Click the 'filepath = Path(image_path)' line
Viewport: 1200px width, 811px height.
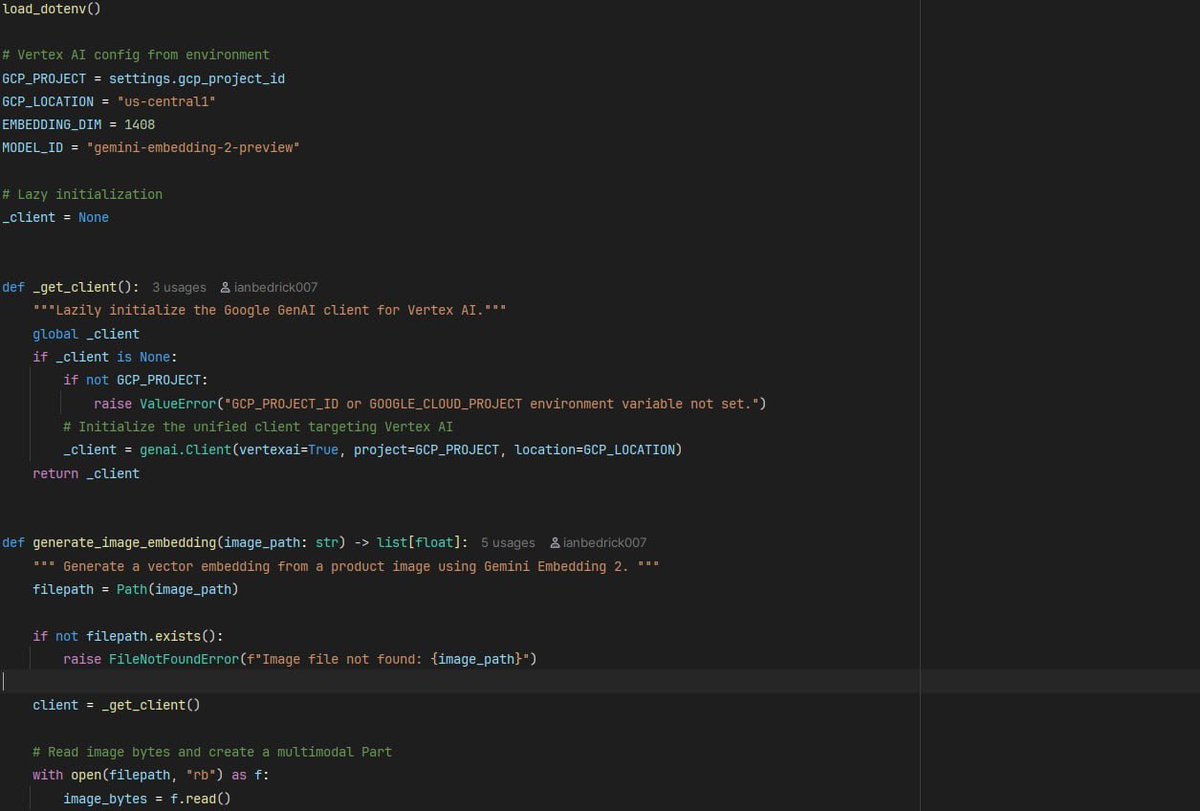[136, 589]
